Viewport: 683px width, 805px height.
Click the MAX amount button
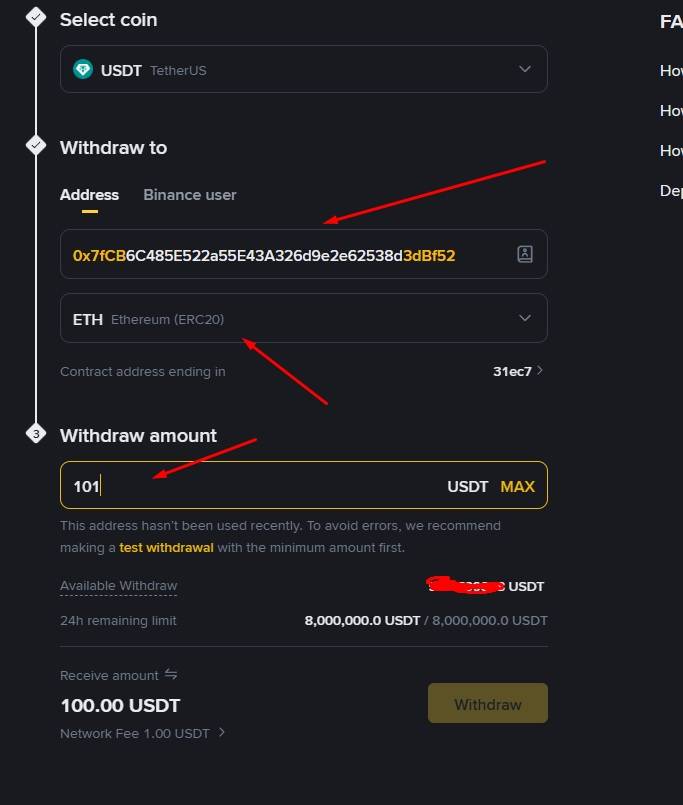coord(517,487)
